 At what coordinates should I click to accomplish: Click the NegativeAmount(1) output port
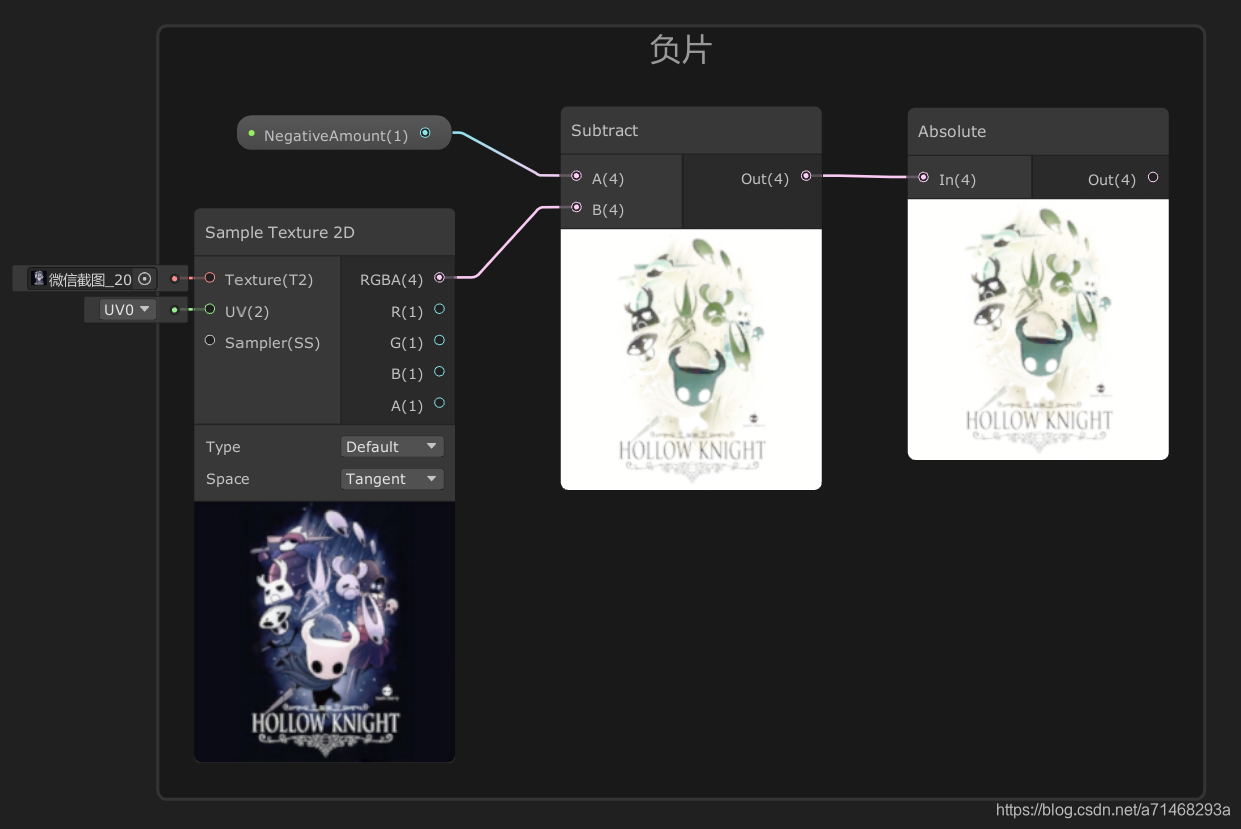(425, 133)
